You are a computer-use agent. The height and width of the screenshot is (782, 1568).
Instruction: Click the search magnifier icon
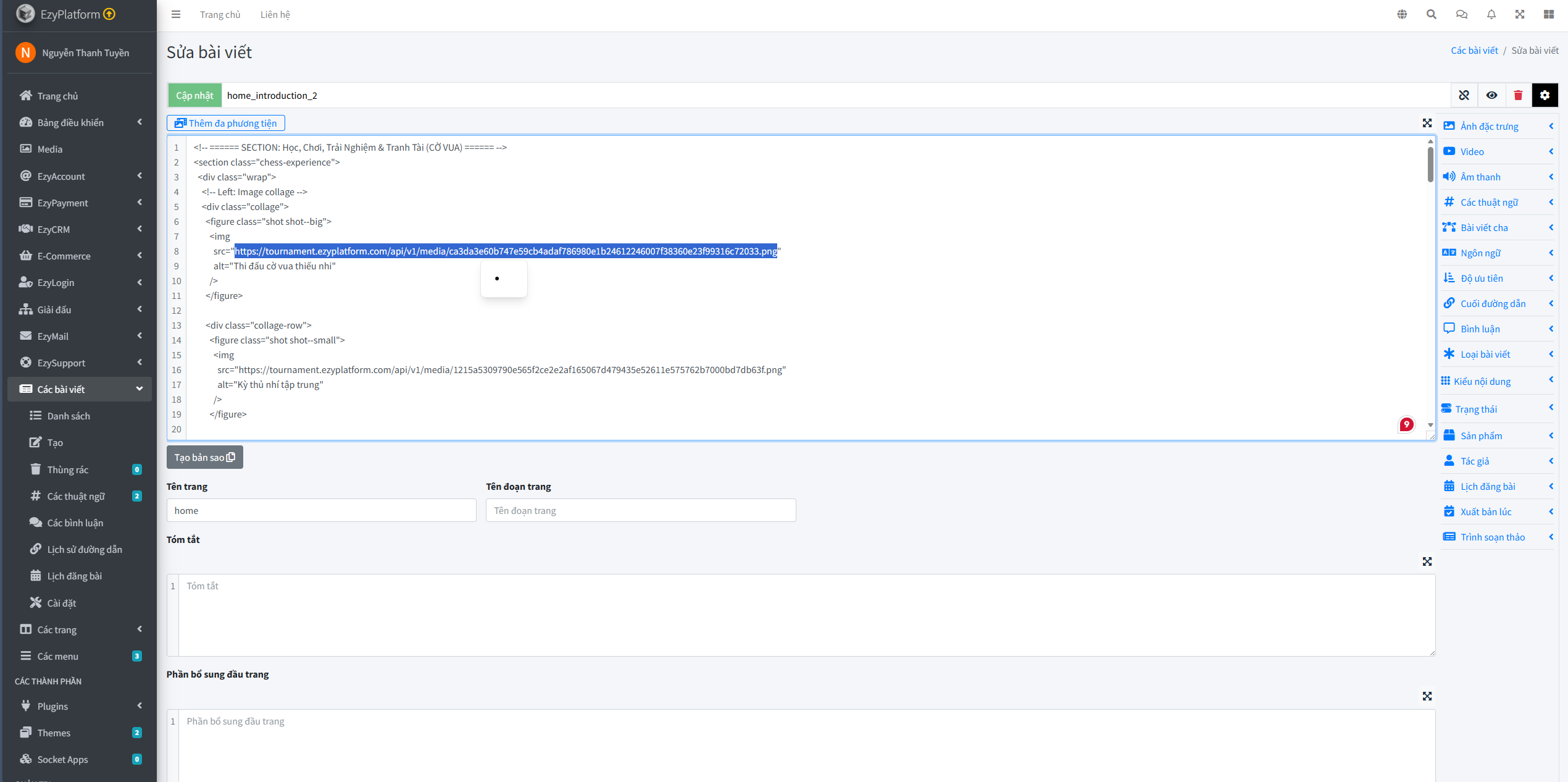coord(1431,14)
